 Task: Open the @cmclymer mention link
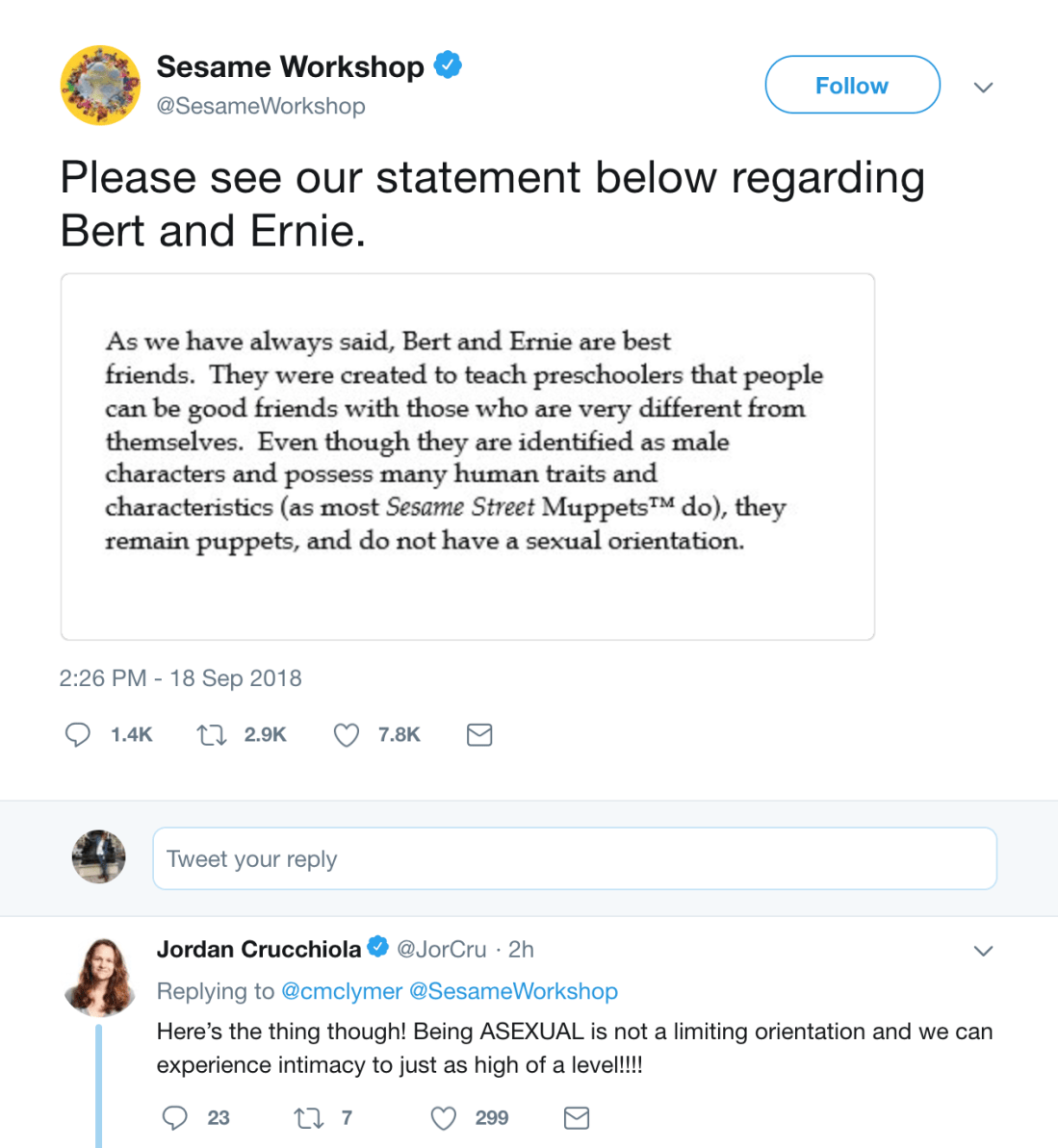click(342, 991)
